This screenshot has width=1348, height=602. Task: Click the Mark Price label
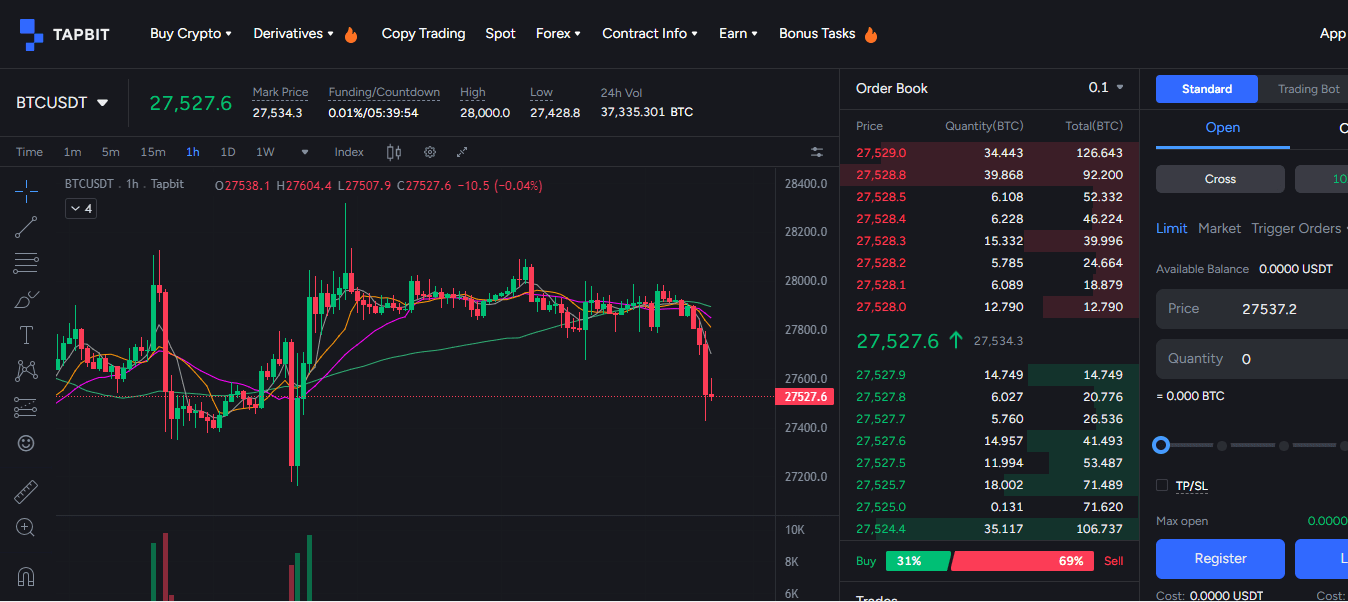pyautogui.click(x=280, y=92)
